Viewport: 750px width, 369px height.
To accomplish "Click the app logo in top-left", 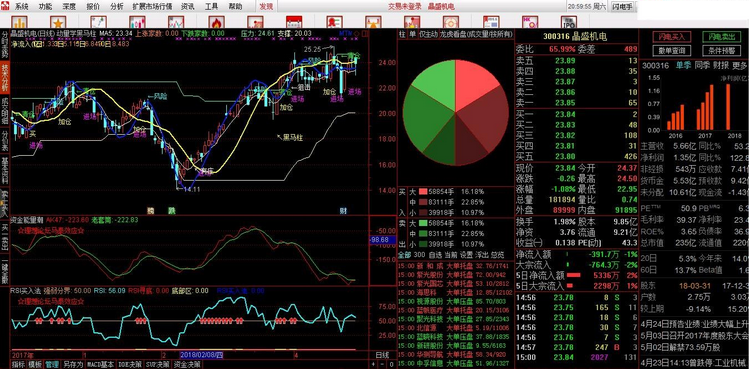I will point(5,6).
